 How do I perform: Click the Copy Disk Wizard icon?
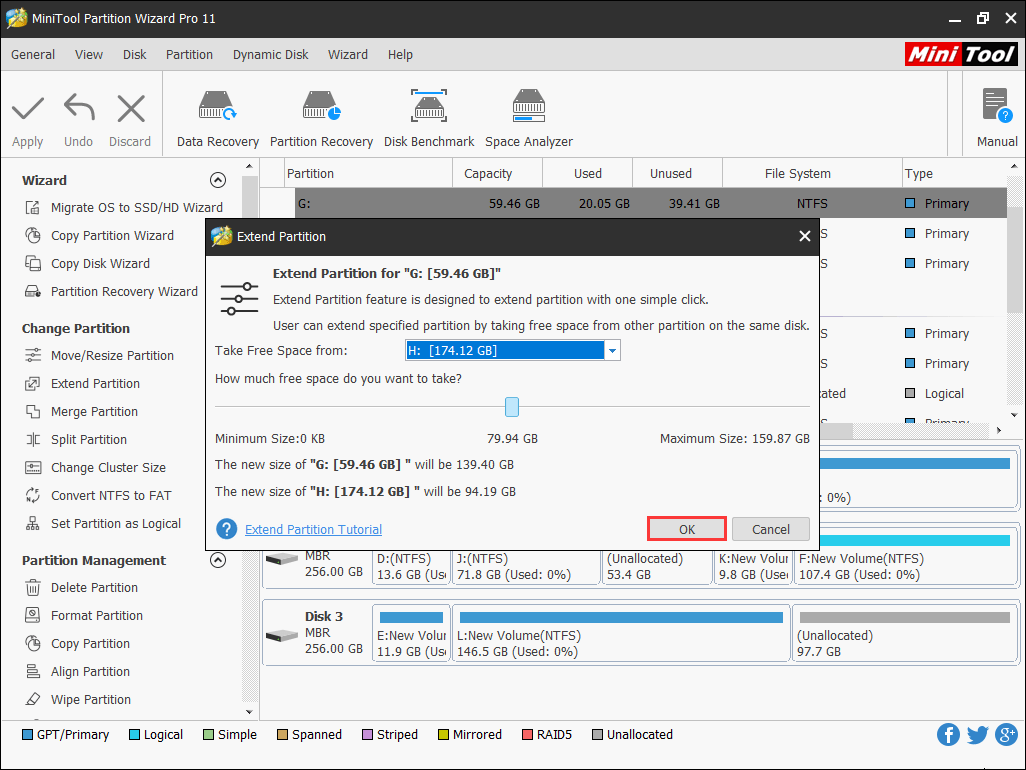[x=33, y=264]
